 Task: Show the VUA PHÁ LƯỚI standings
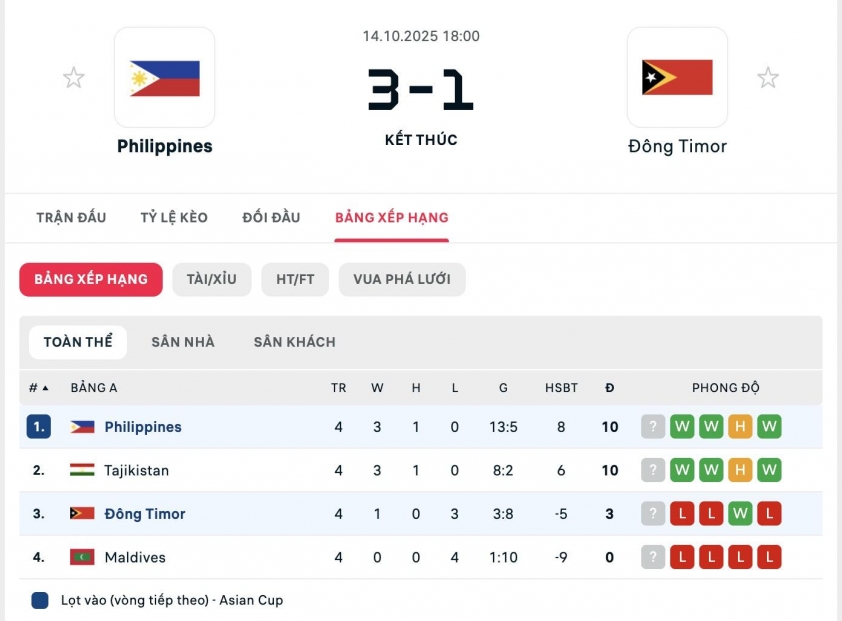(x=402, y=279)
